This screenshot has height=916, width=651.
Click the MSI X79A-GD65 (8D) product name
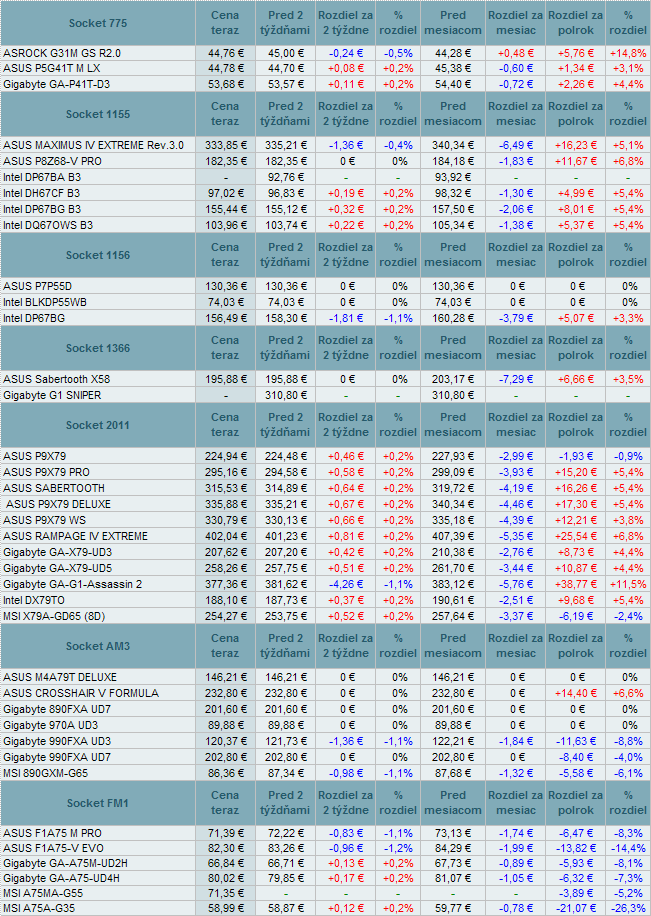[x=54, y=616]
